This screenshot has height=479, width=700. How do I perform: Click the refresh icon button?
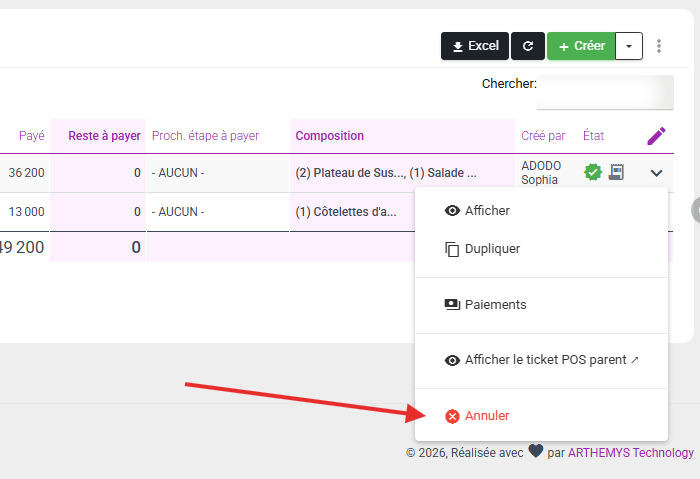click(x=528, y=46)
